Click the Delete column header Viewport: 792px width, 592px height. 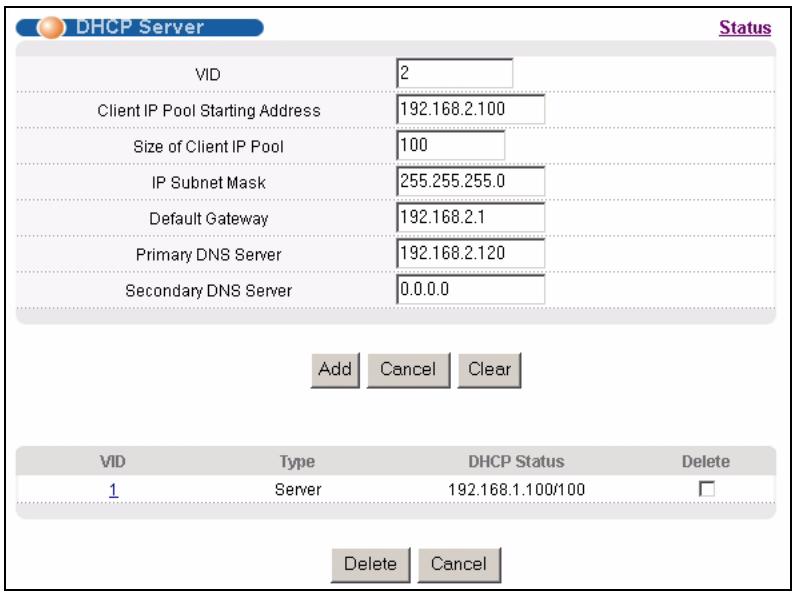(706, 461)
